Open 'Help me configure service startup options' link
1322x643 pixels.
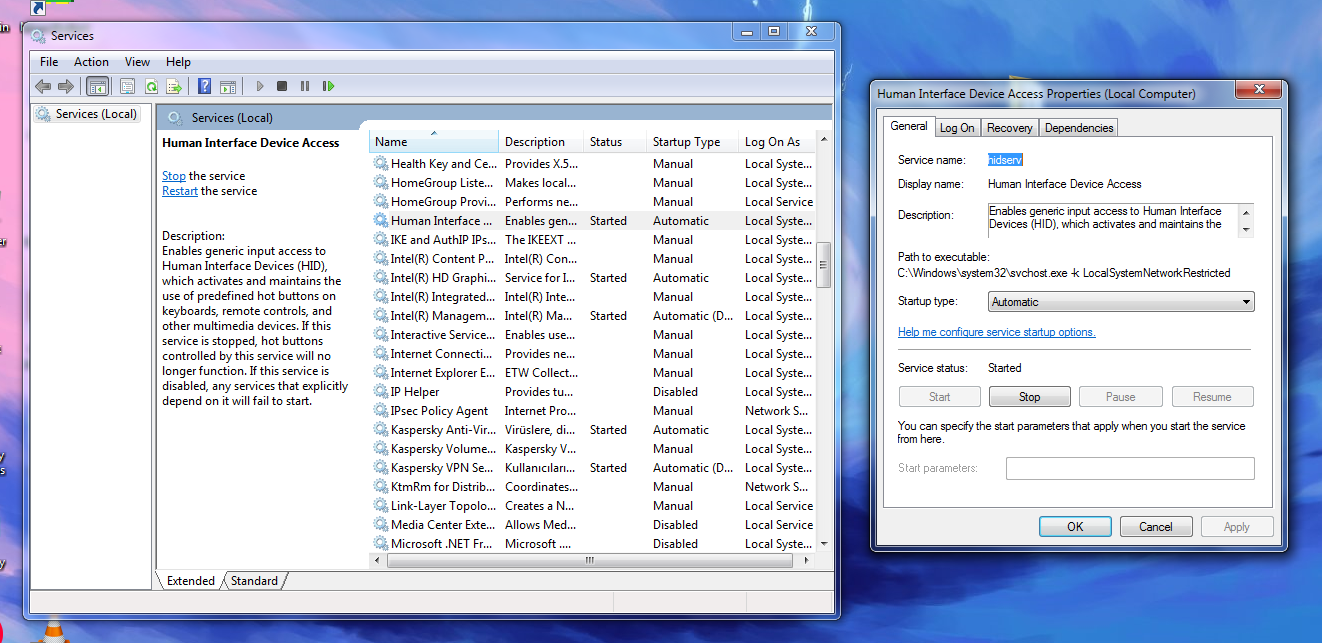(x=997, y=332)
